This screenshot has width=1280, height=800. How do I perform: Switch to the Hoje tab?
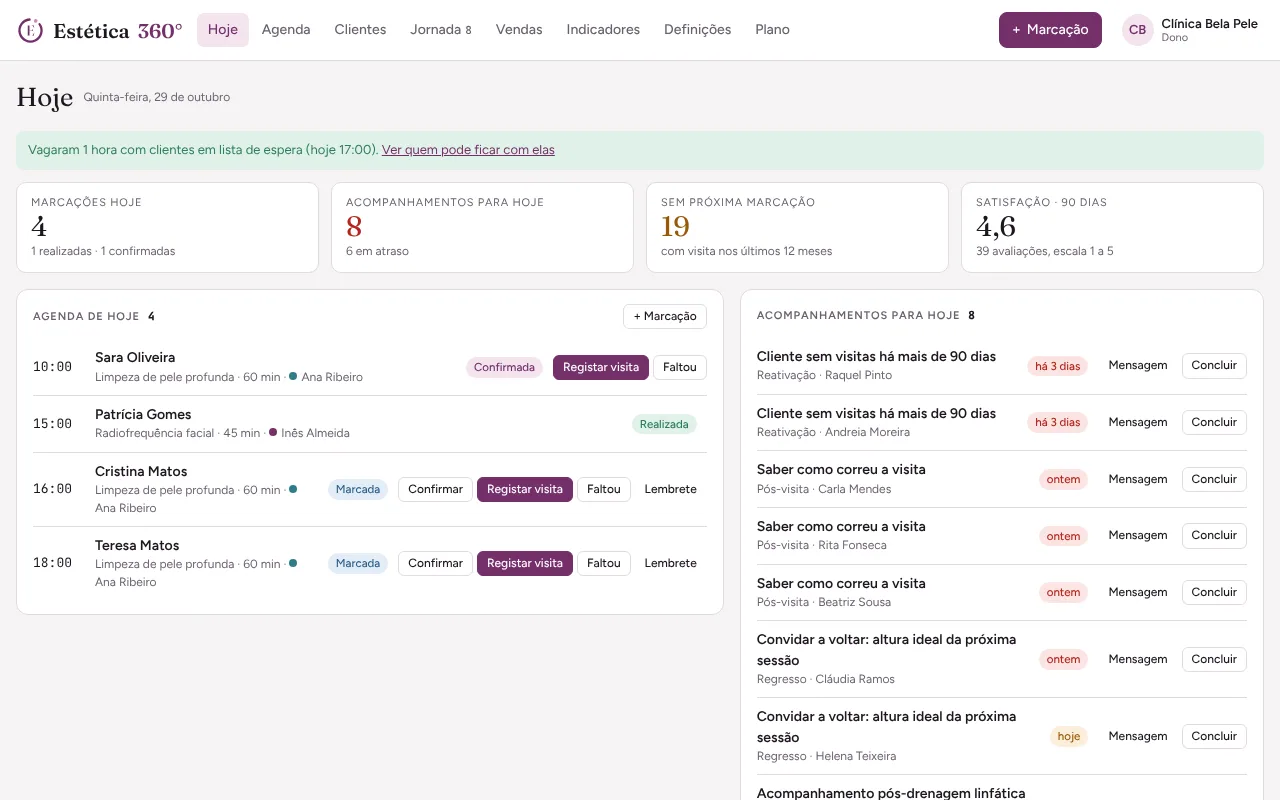[223, 30]
